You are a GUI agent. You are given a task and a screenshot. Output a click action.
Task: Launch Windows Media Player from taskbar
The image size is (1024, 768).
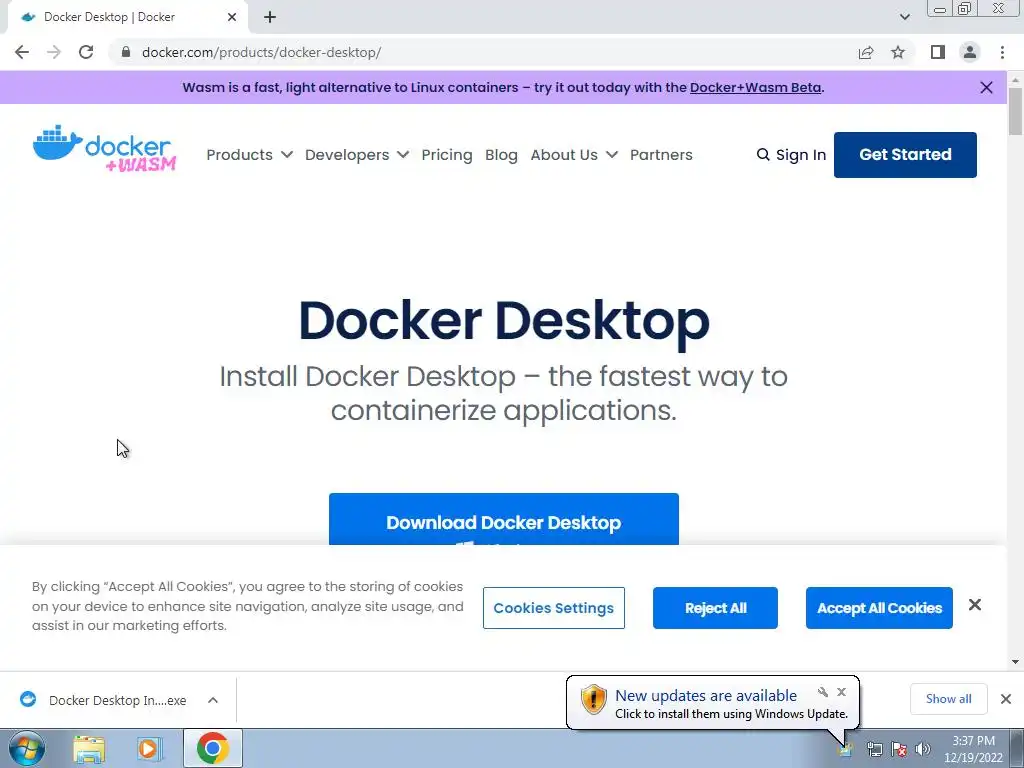click(x=149, y=748)
